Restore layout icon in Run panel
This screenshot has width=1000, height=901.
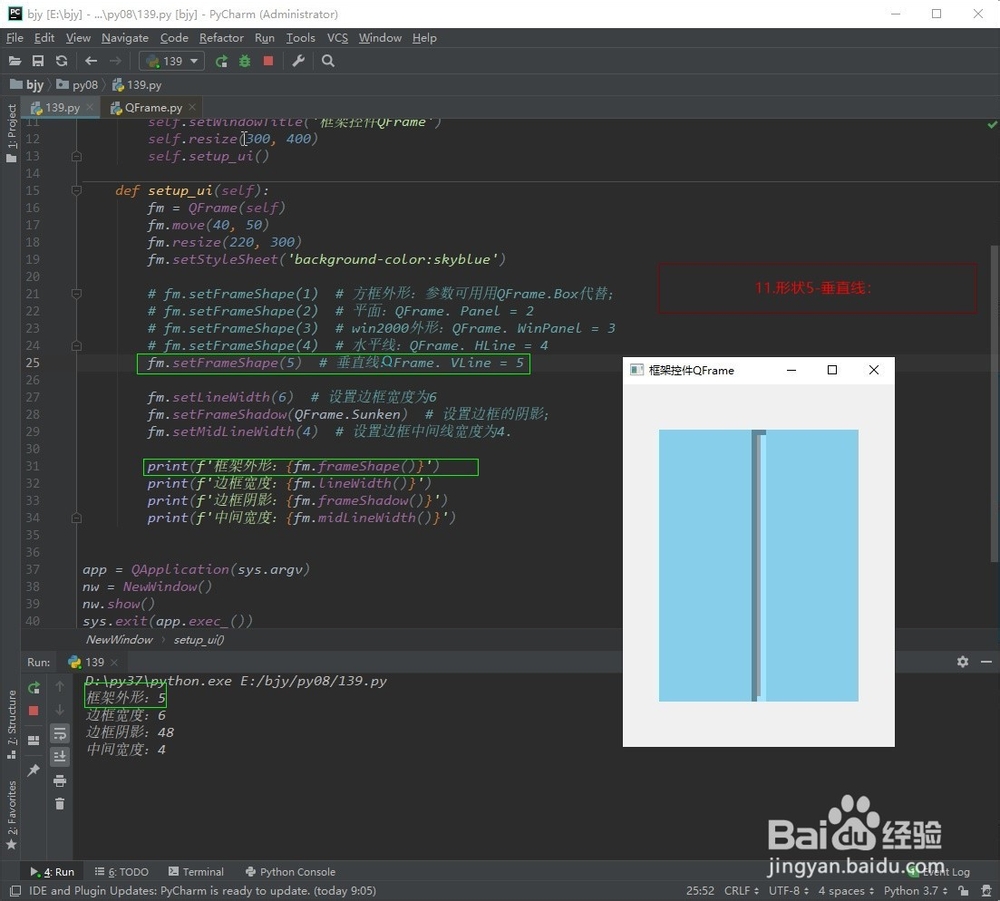point(34,740)
